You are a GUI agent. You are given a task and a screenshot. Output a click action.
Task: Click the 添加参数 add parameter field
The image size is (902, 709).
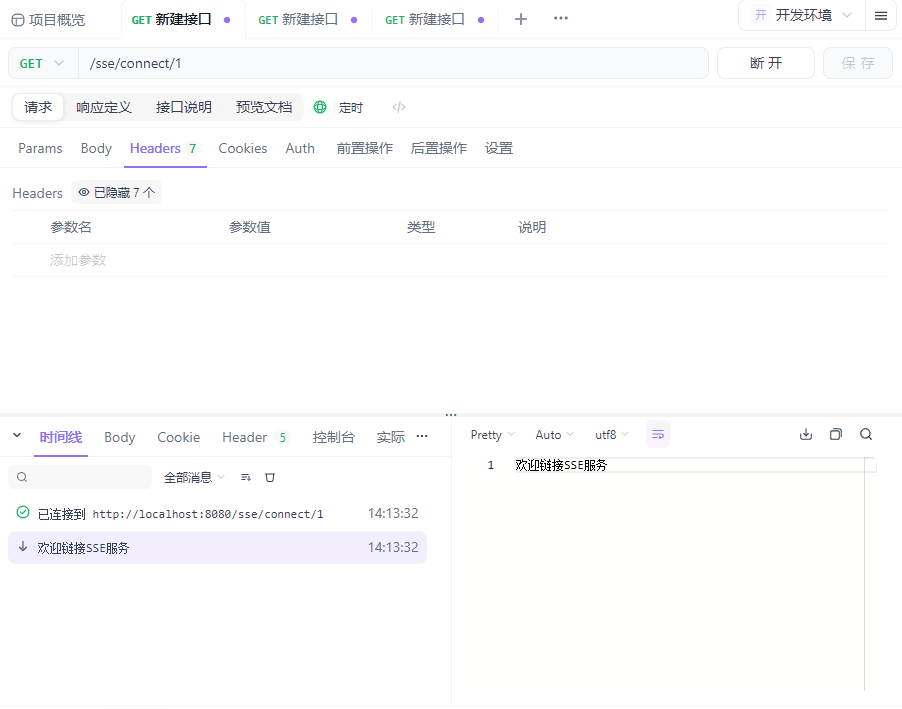[x=78, y=260]
